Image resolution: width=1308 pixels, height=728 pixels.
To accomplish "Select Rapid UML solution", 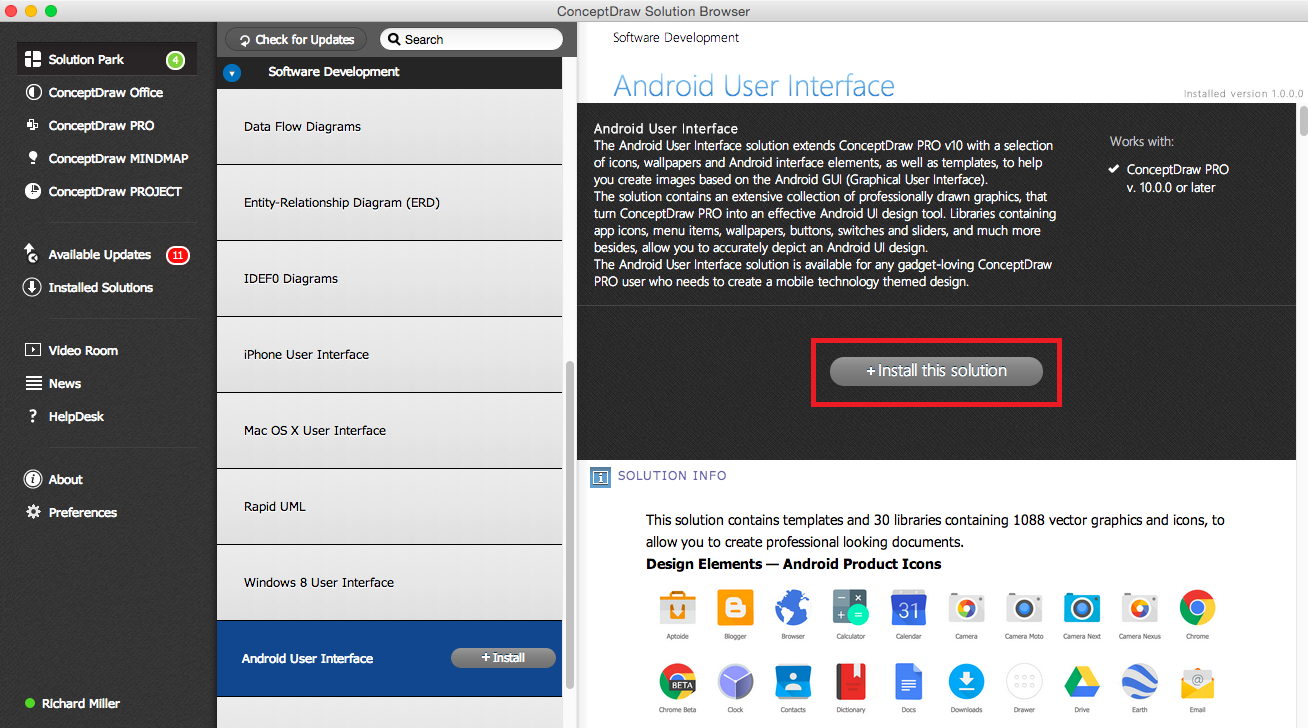I will [x=390, y=507].
